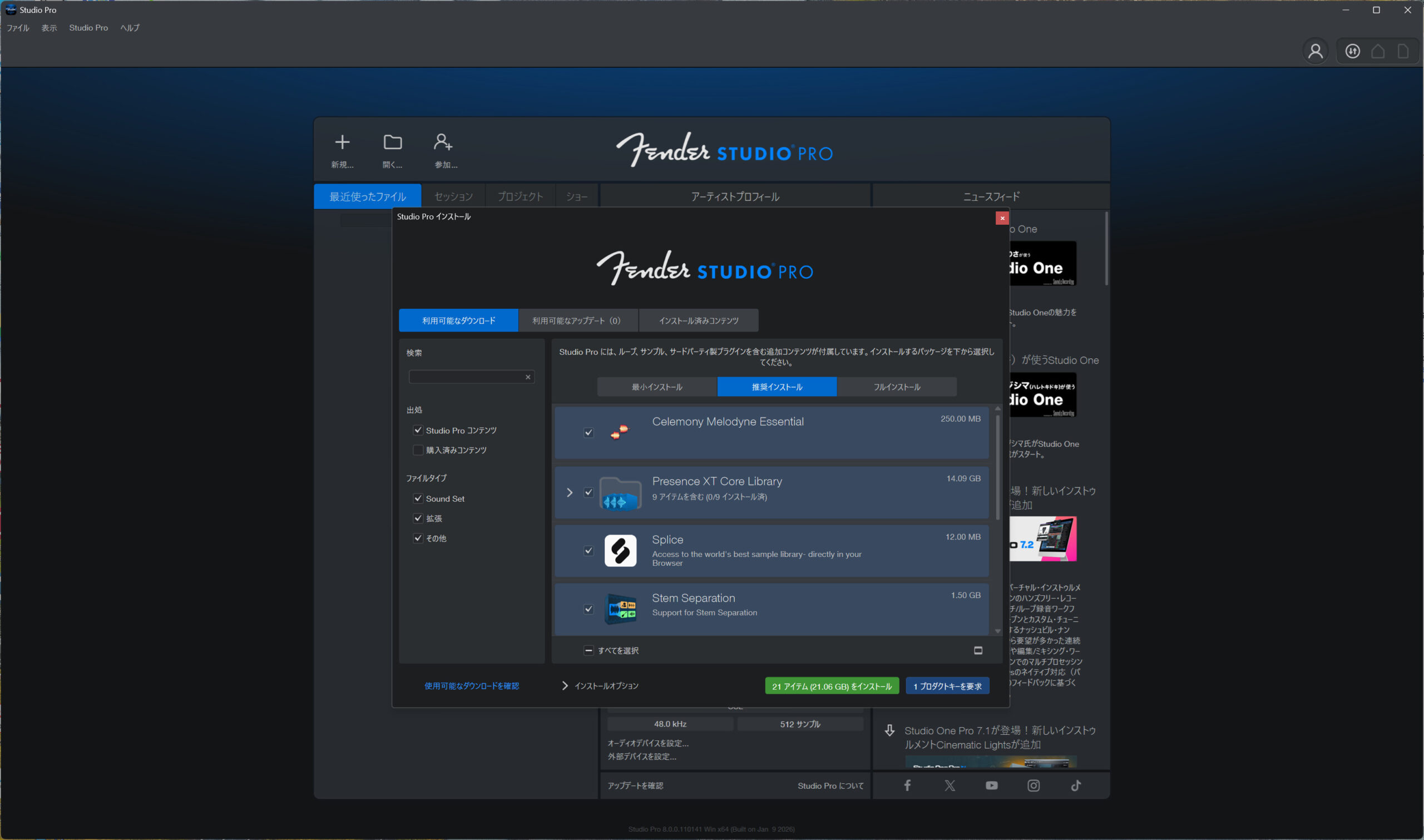1424x840 pixels.
Task: Expand the Presence XT Core Library item
Action: [x=570, y=492]
